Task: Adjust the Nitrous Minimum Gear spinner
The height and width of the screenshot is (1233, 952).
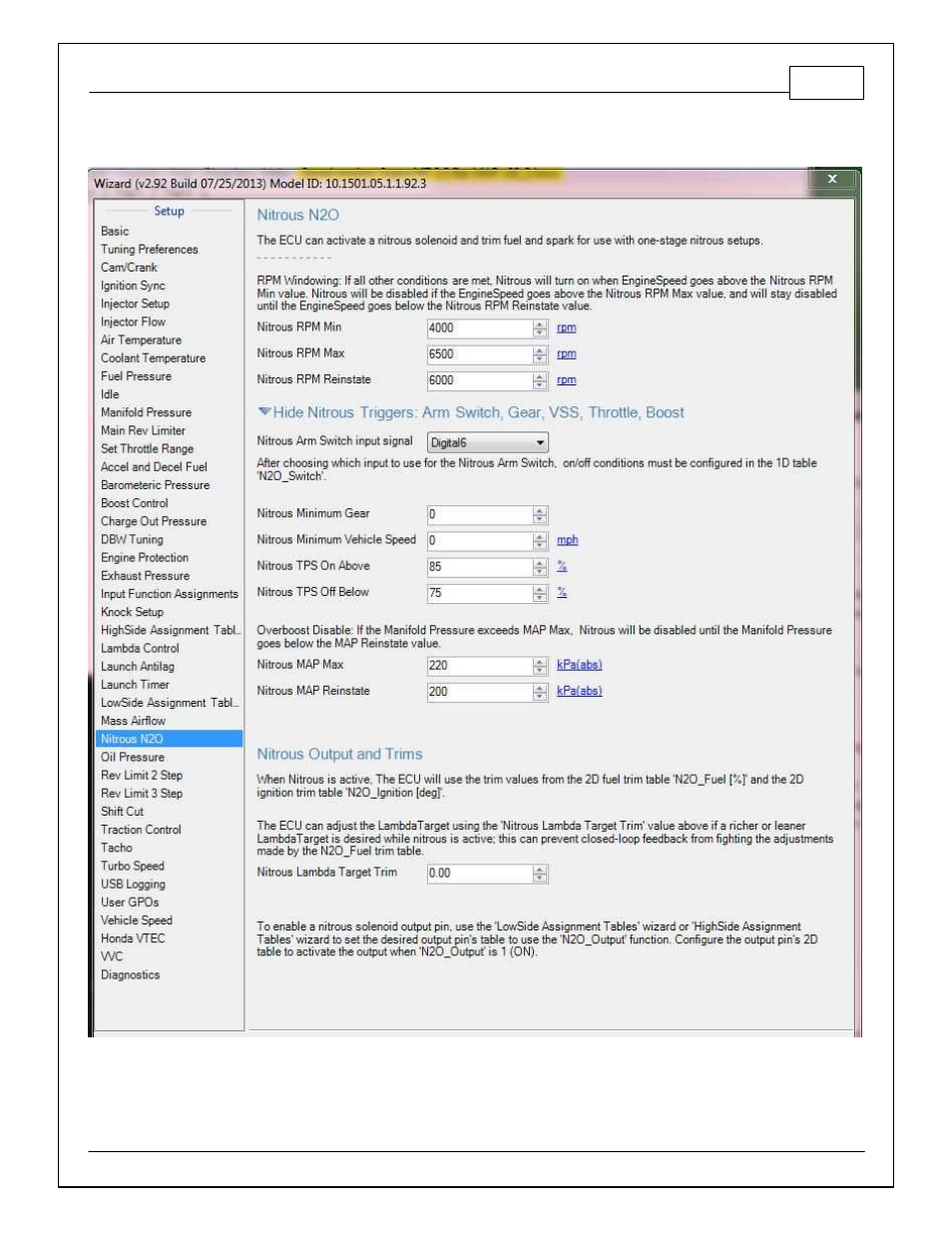Action: click(x=540, y=515)
